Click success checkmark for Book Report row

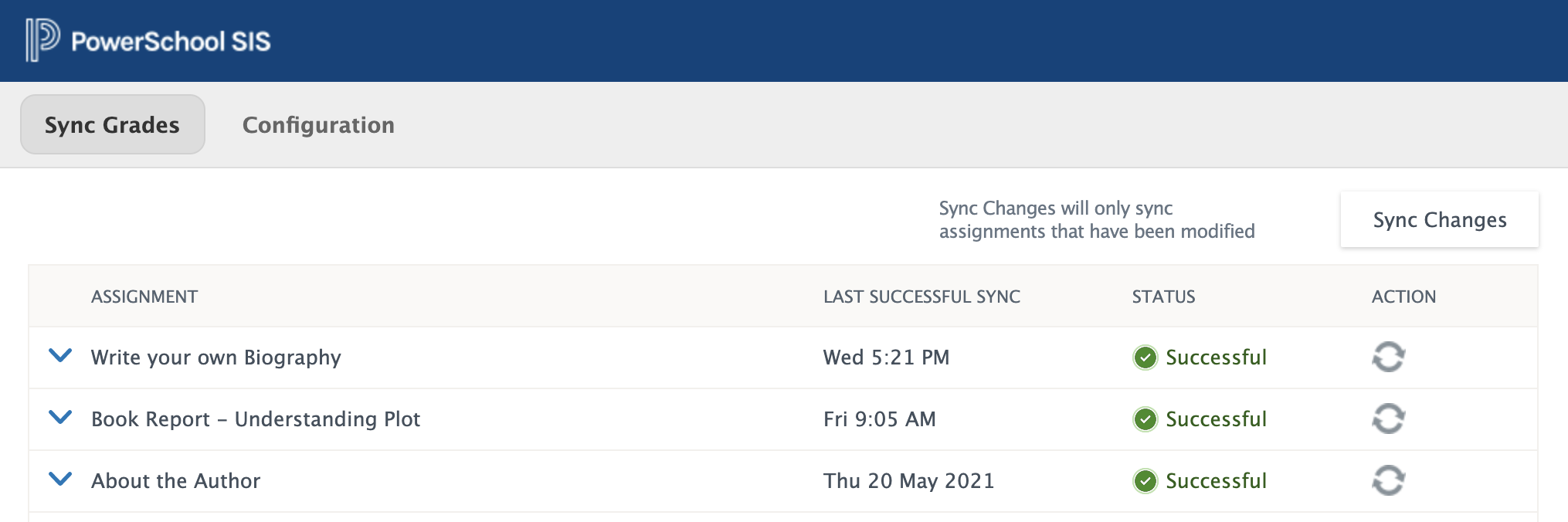tap(1145, 419)
